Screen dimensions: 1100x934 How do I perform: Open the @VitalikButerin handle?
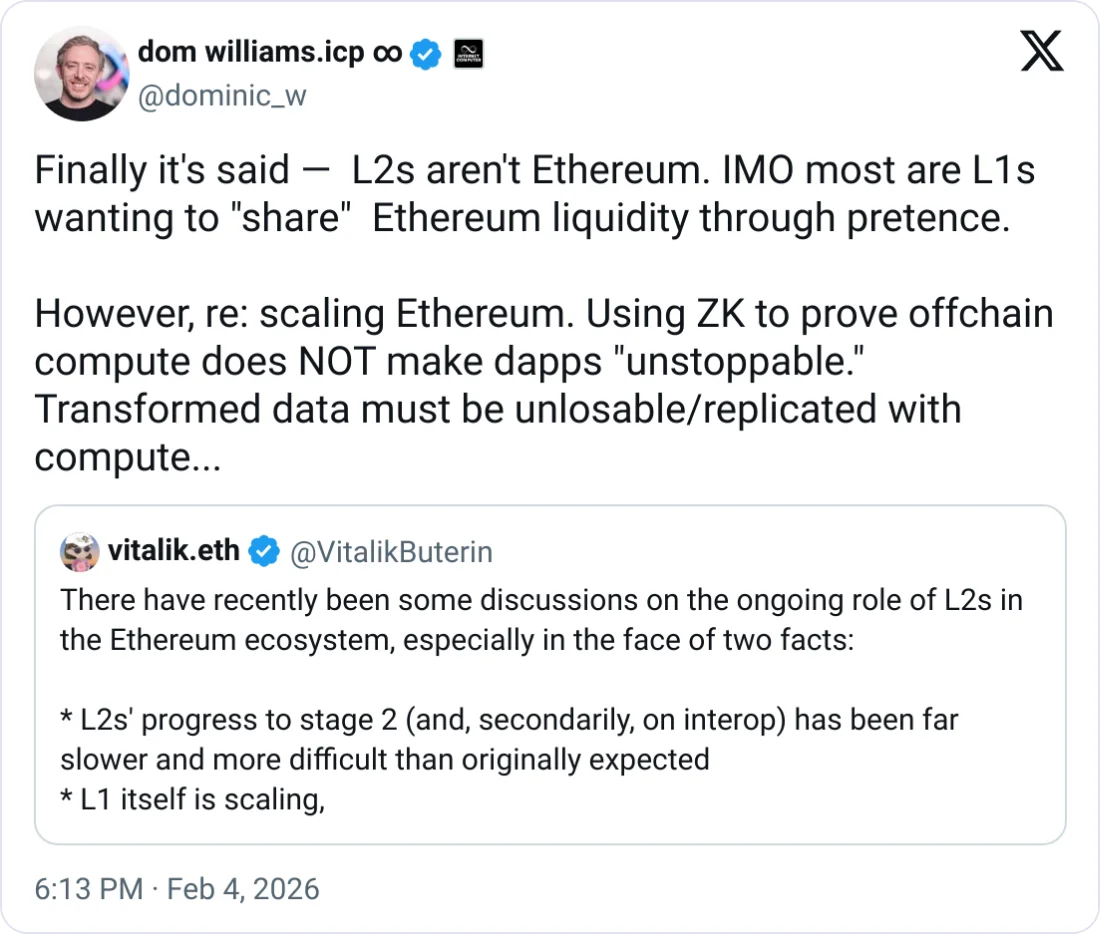390,552
